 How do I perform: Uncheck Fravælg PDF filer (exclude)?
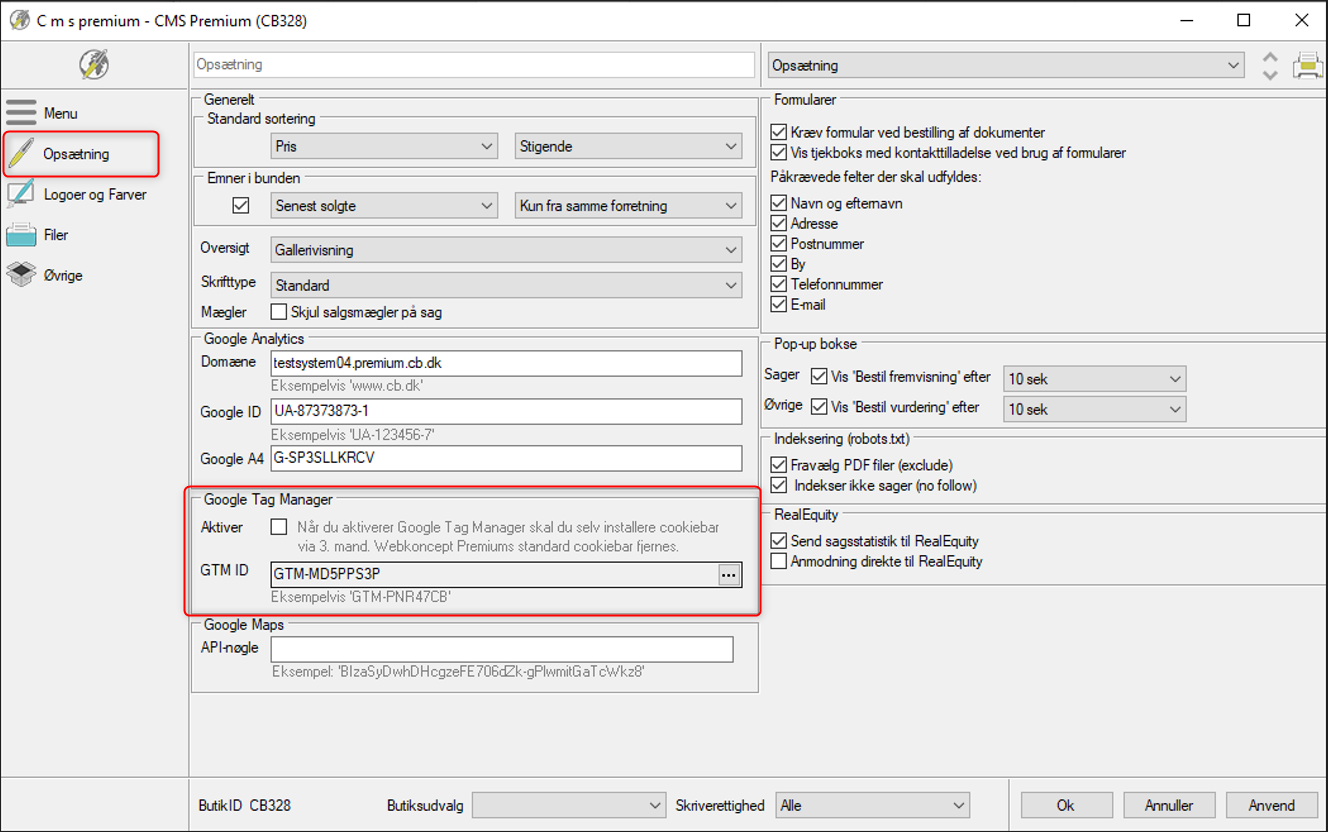click(x=779, y=465)
